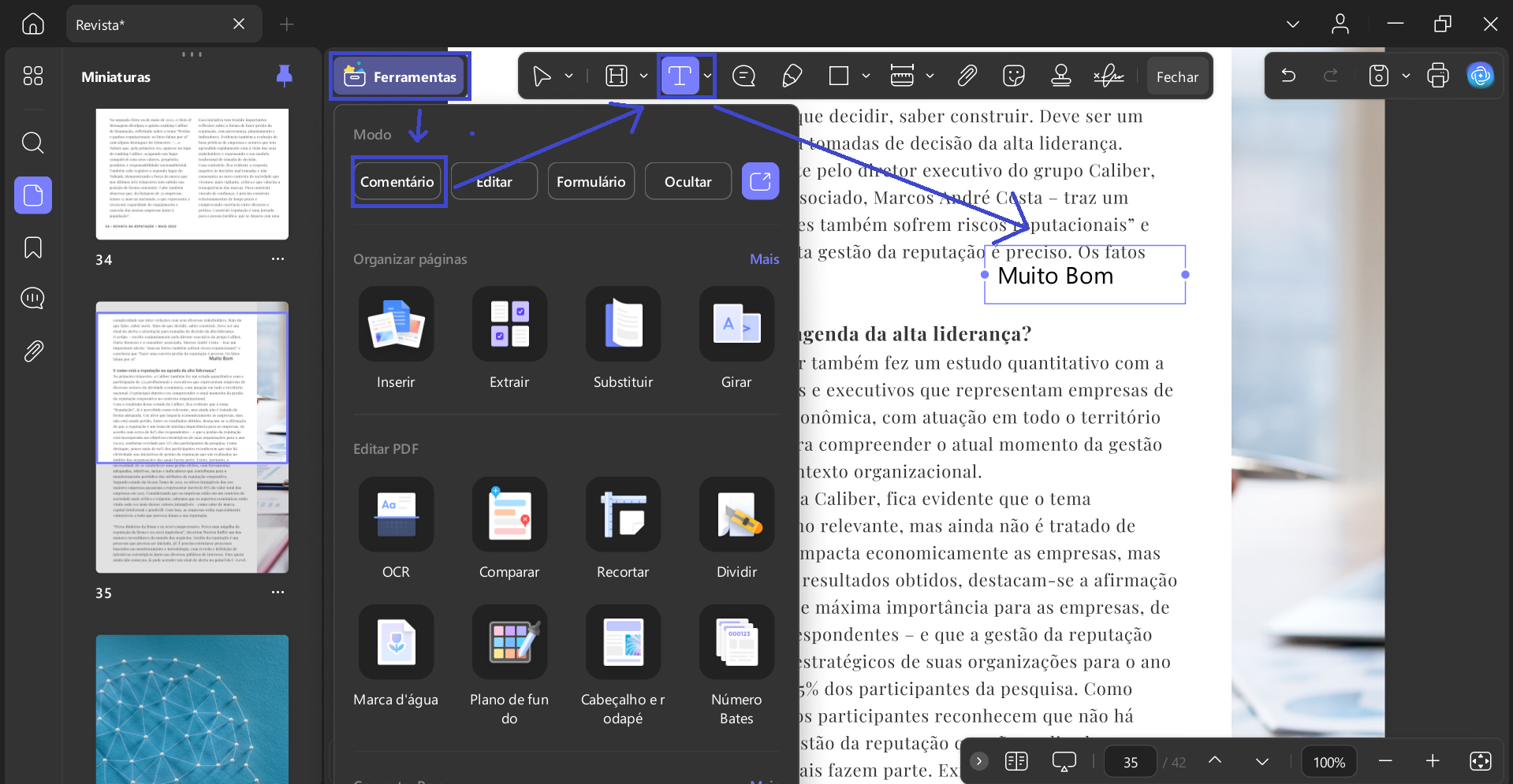The height and width of the screenshot is (784, 1513).
Task: Open the Substituir pages tool
Action: [623, 339]
